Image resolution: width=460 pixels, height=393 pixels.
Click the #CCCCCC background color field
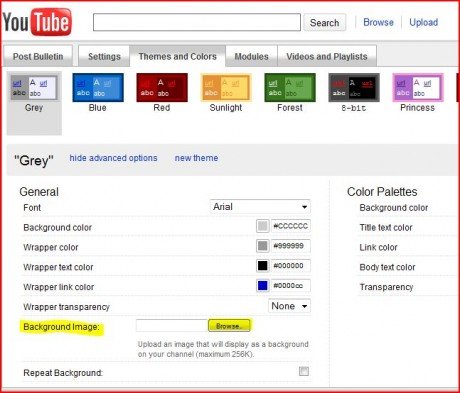(291, 226)
